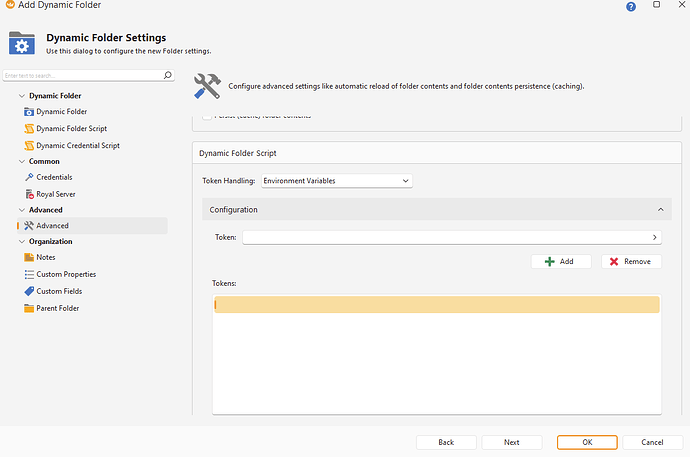Click the Remove token button
The height and width of the screenshot is (457, 690).
pos(631,261)
